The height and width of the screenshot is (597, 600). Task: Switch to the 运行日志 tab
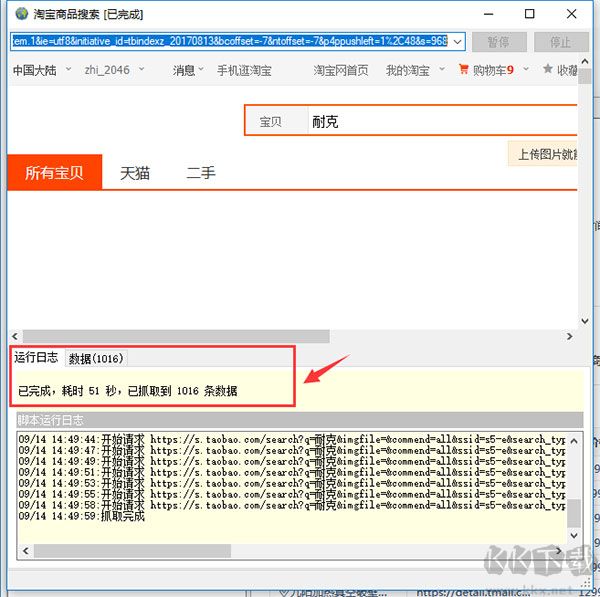pyautogui.click(x=36, y=357)
